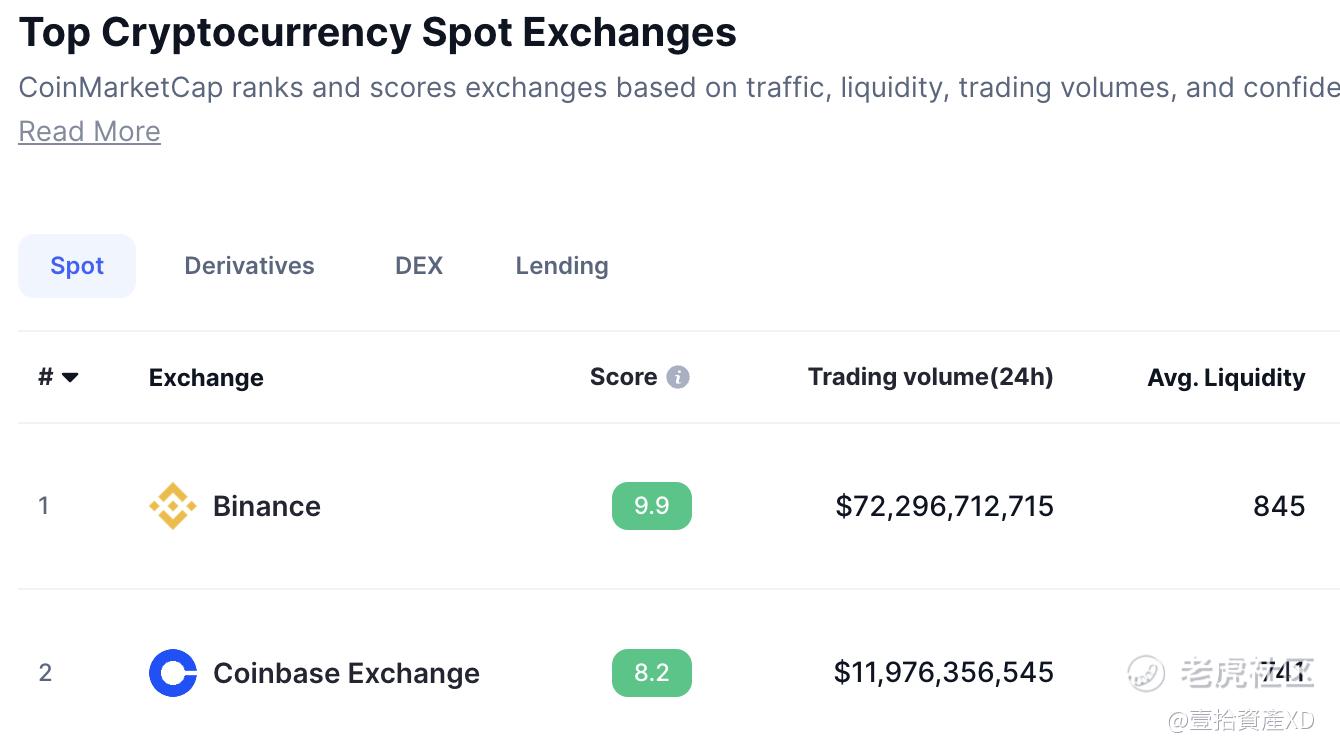Viewport: 1340px width, 750px height.
Task: Open the DEX tab
Action: pos(419,266)
